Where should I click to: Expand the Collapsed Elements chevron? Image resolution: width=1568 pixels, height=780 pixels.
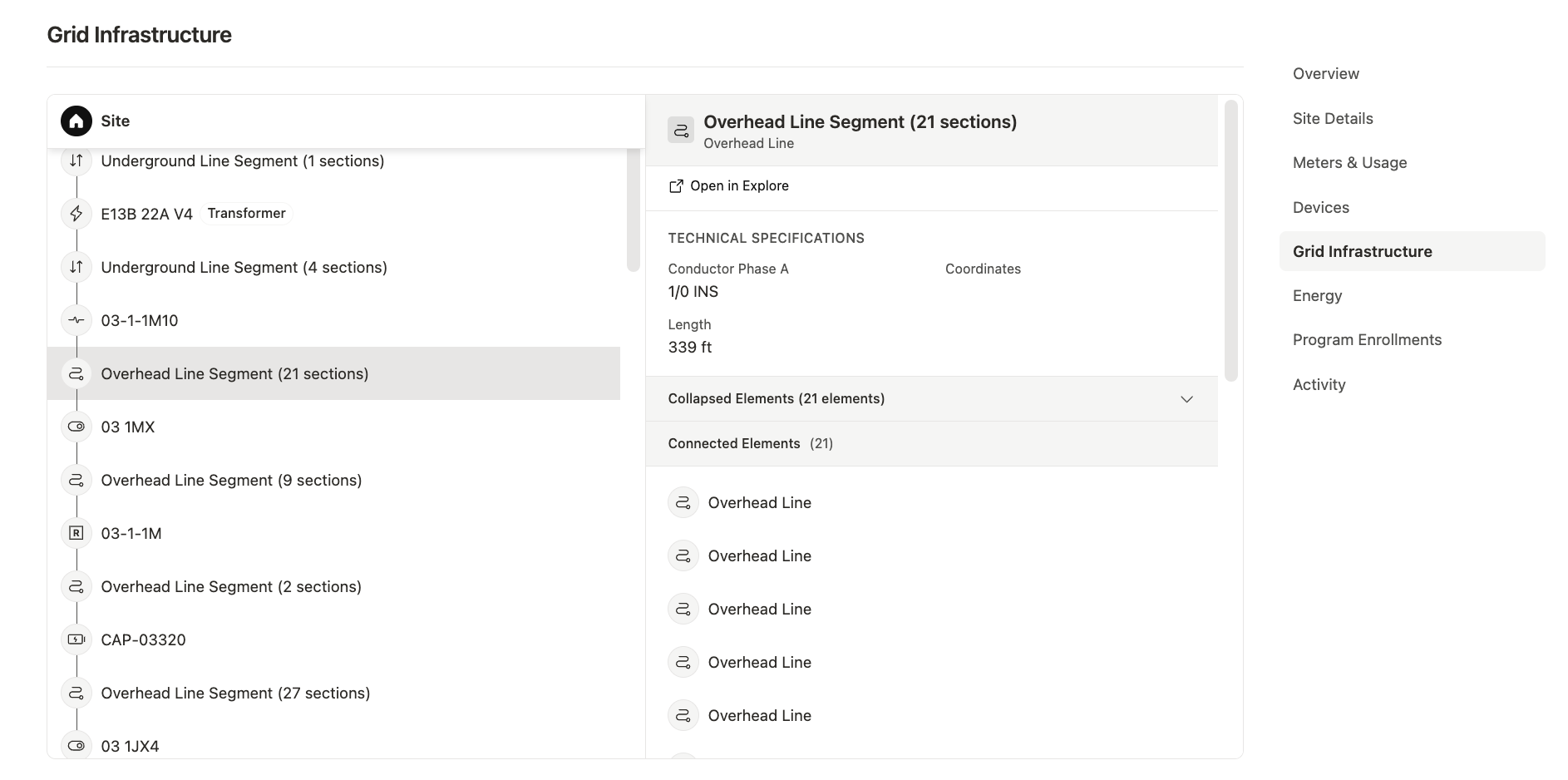pos(1186,399)
